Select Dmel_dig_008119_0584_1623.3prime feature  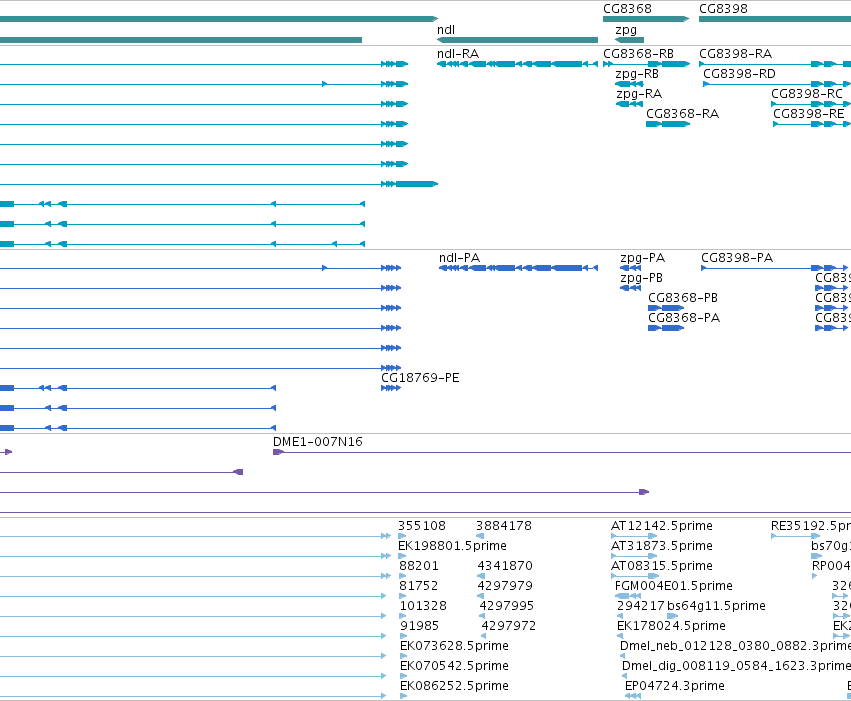pyautogui.click(x=736, y=666)
